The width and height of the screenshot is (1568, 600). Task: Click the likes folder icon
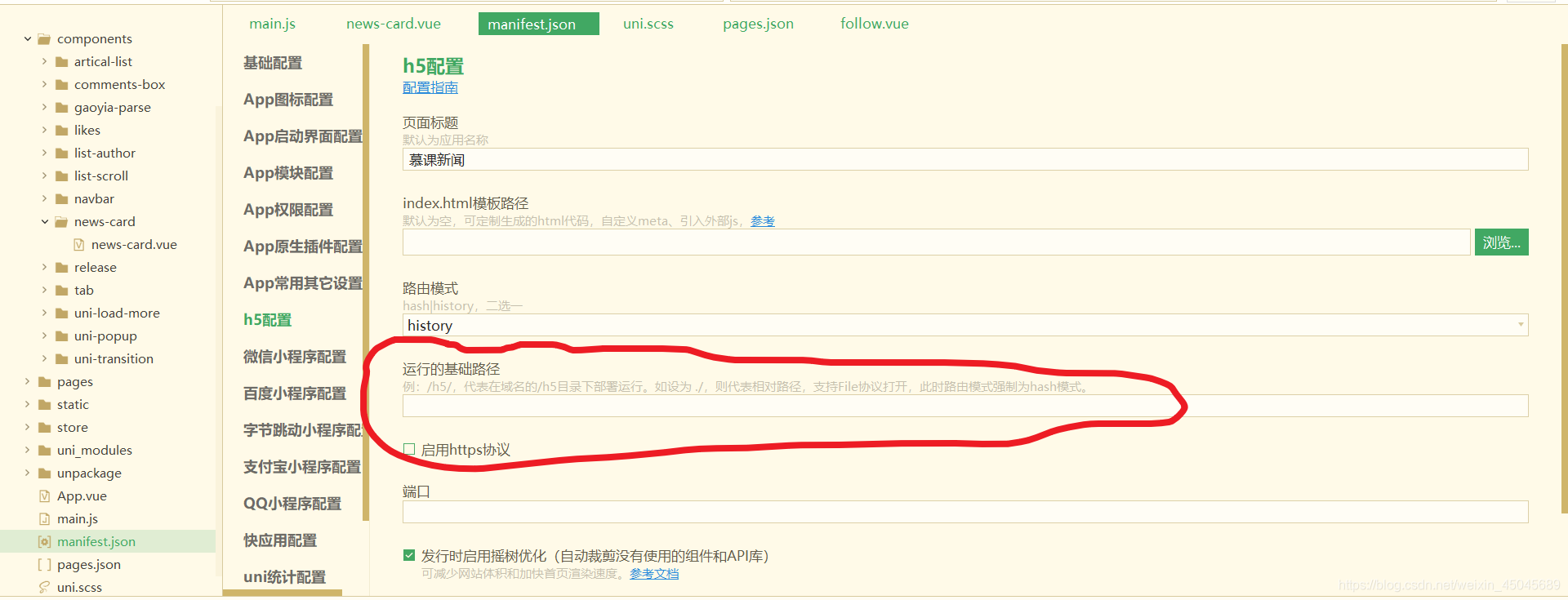pyautogui.click(x=61, y=131)
